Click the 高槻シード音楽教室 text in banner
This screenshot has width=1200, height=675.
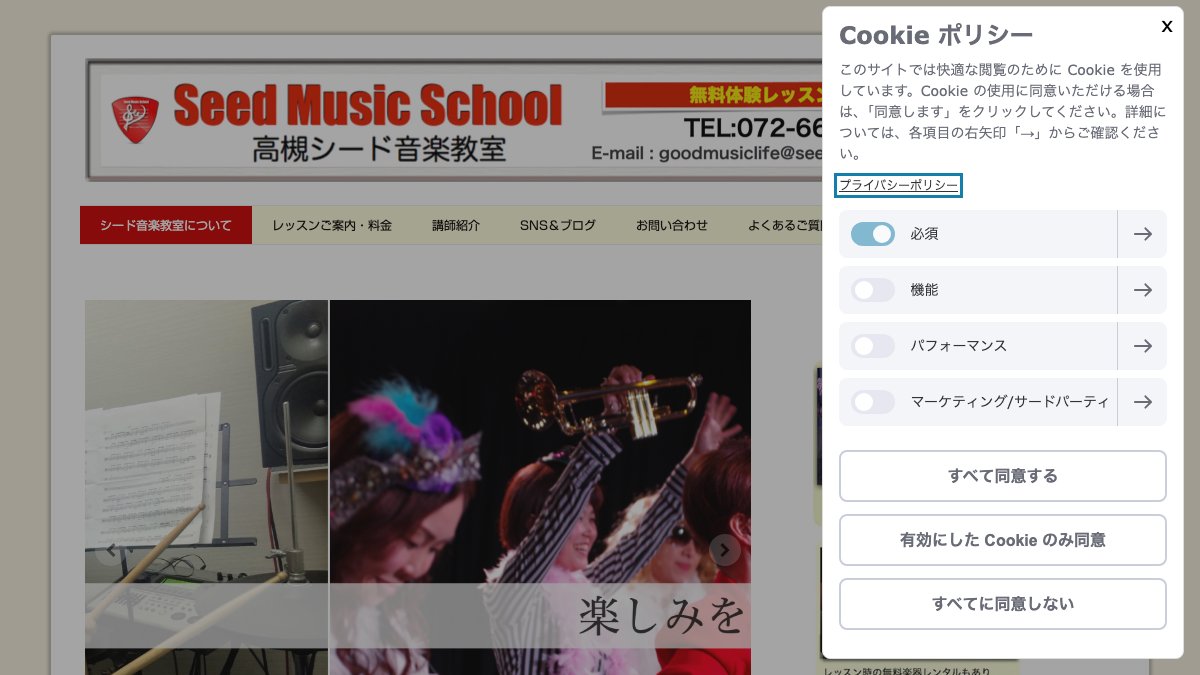[x=379, y=149]
